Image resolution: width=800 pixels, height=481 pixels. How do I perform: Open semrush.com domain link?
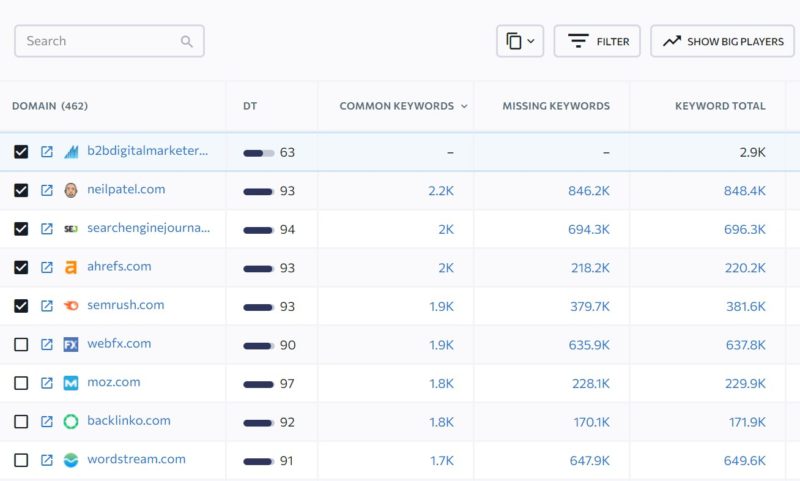pos(126,305)
